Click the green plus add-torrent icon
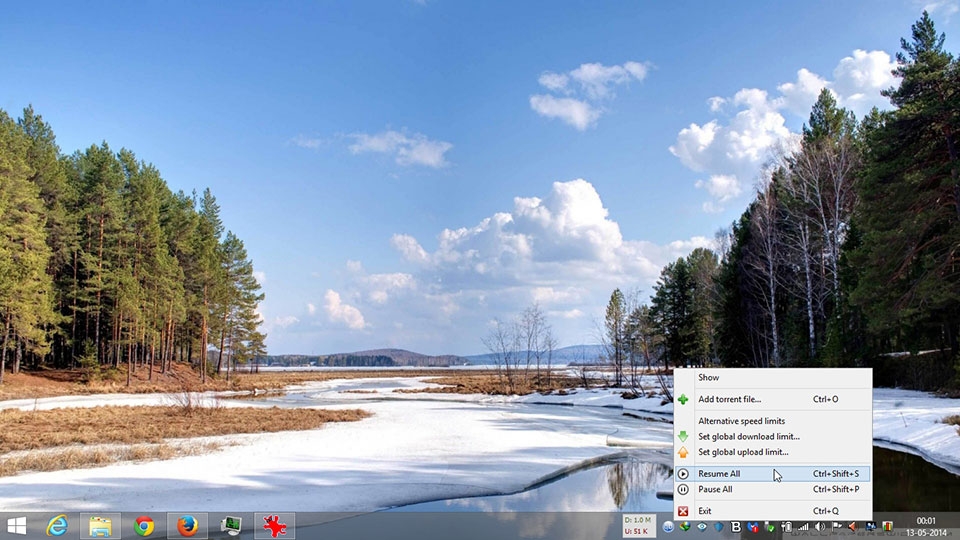Viewport: 960px width, 540px height. (683, 400)
